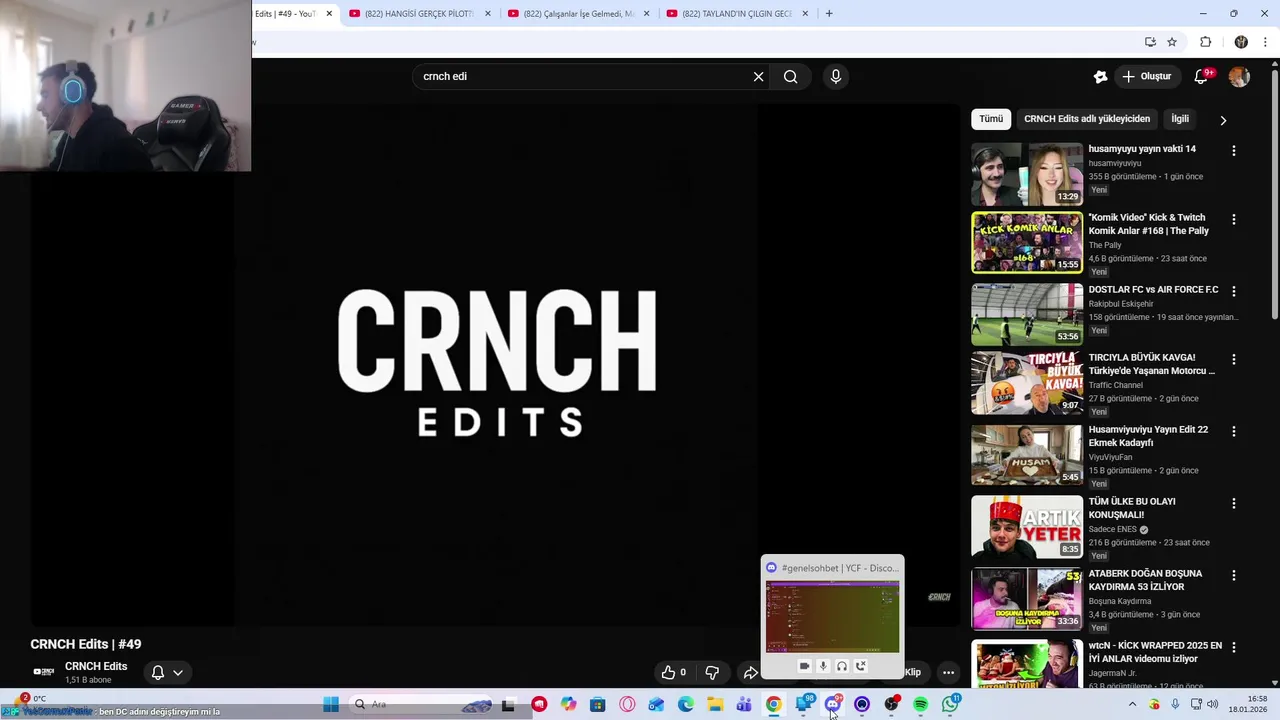Click the Windows taskbar search box

tap(420, 705)
